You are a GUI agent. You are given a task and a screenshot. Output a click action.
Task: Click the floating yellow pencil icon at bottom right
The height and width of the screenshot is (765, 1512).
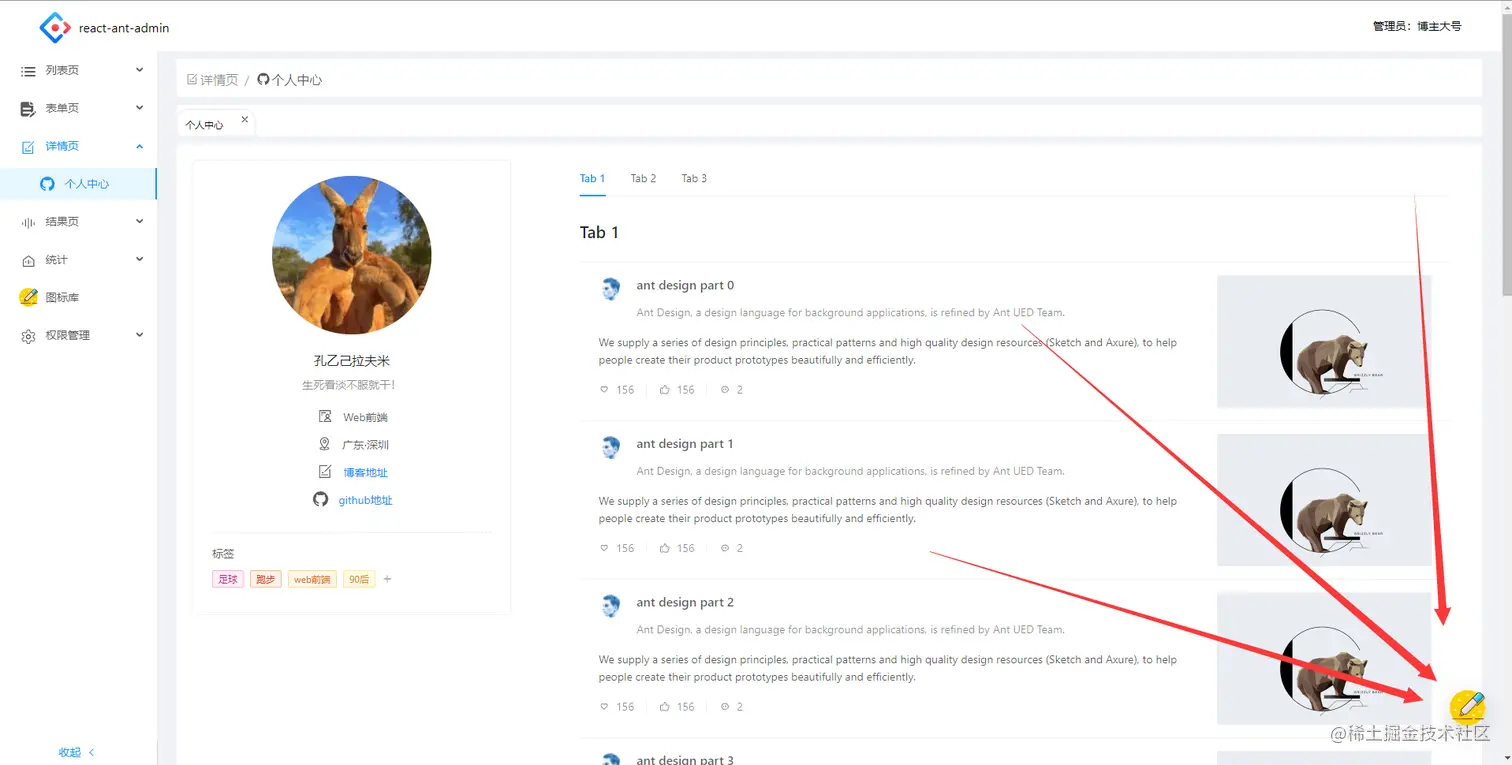1468,707
